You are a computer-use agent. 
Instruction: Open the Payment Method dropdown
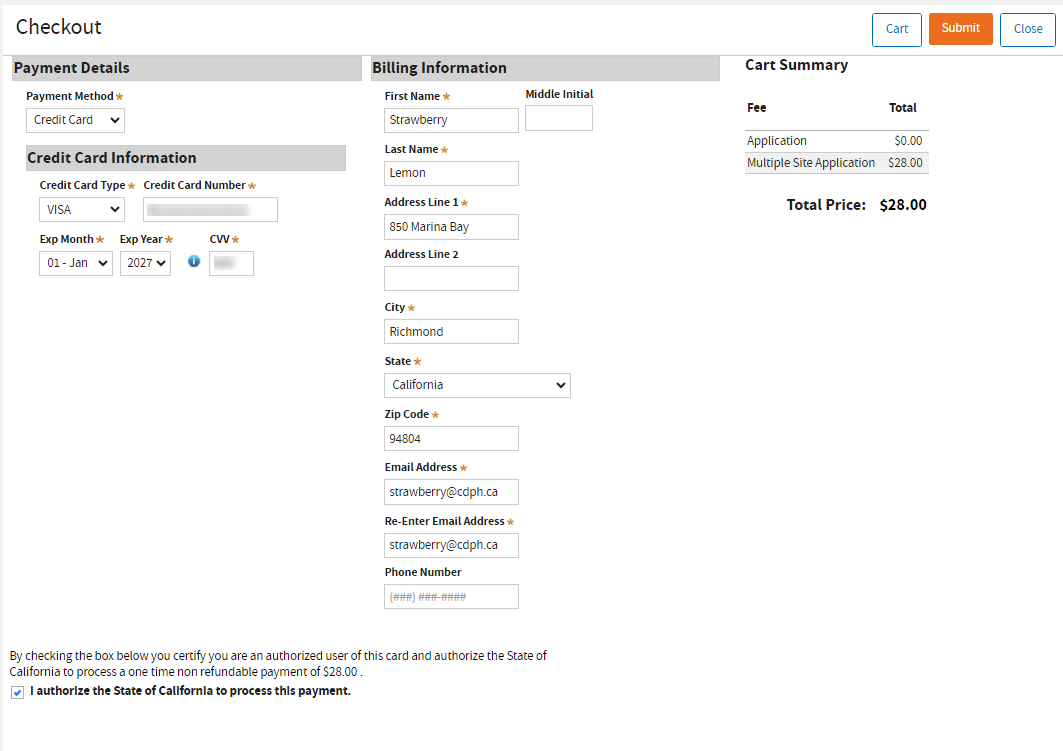point(75,120)
